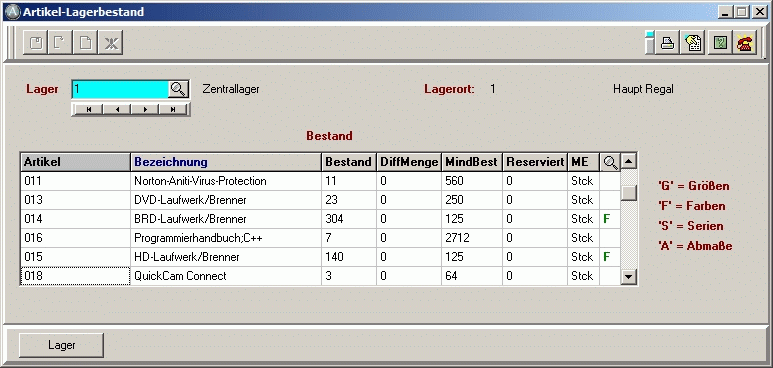Click the blank new-page toolbar icon
The height and width of the screenshot is (368, 773).
[85, 43]
